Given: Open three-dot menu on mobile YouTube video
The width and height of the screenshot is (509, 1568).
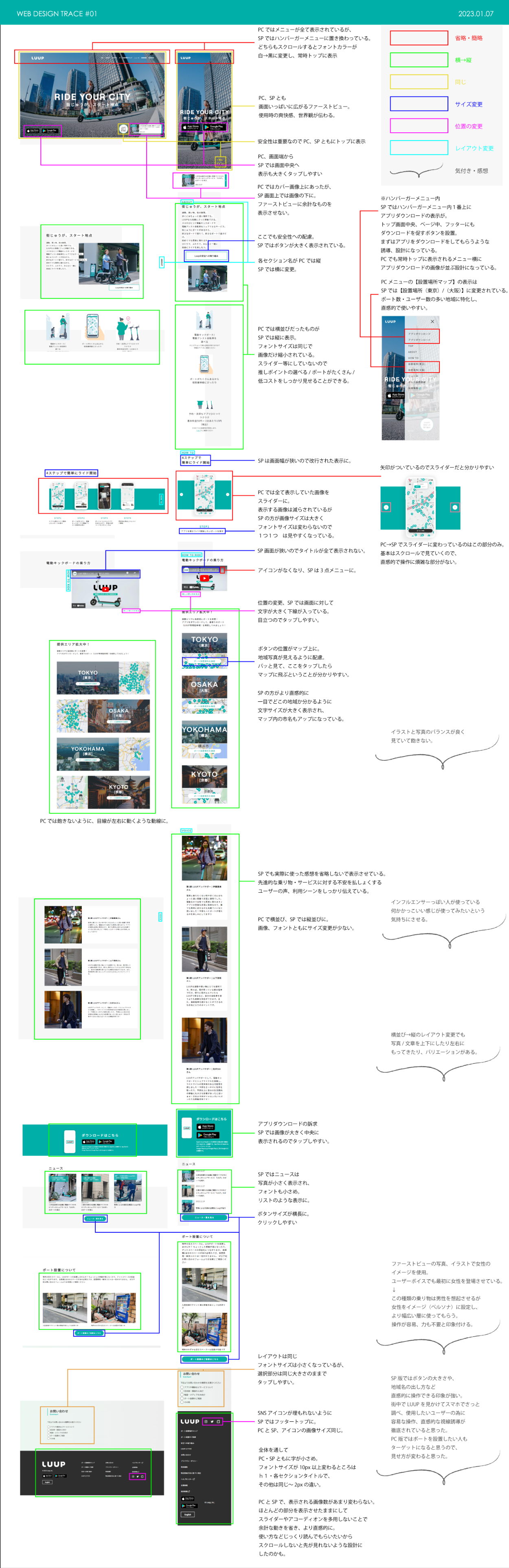Looking at the screenshot, I should point(222,570).
